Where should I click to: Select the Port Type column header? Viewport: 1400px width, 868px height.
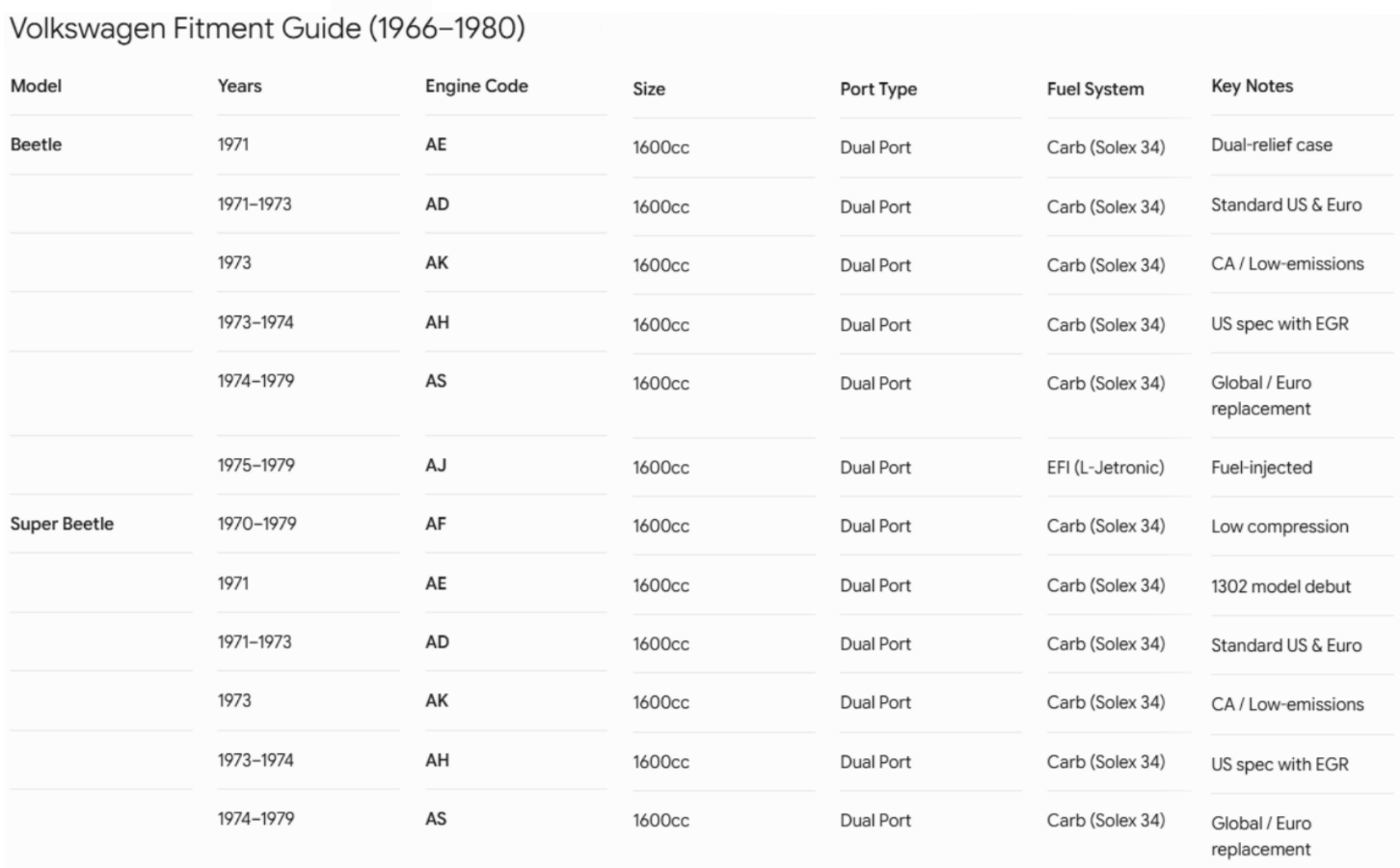pos(878,89)
